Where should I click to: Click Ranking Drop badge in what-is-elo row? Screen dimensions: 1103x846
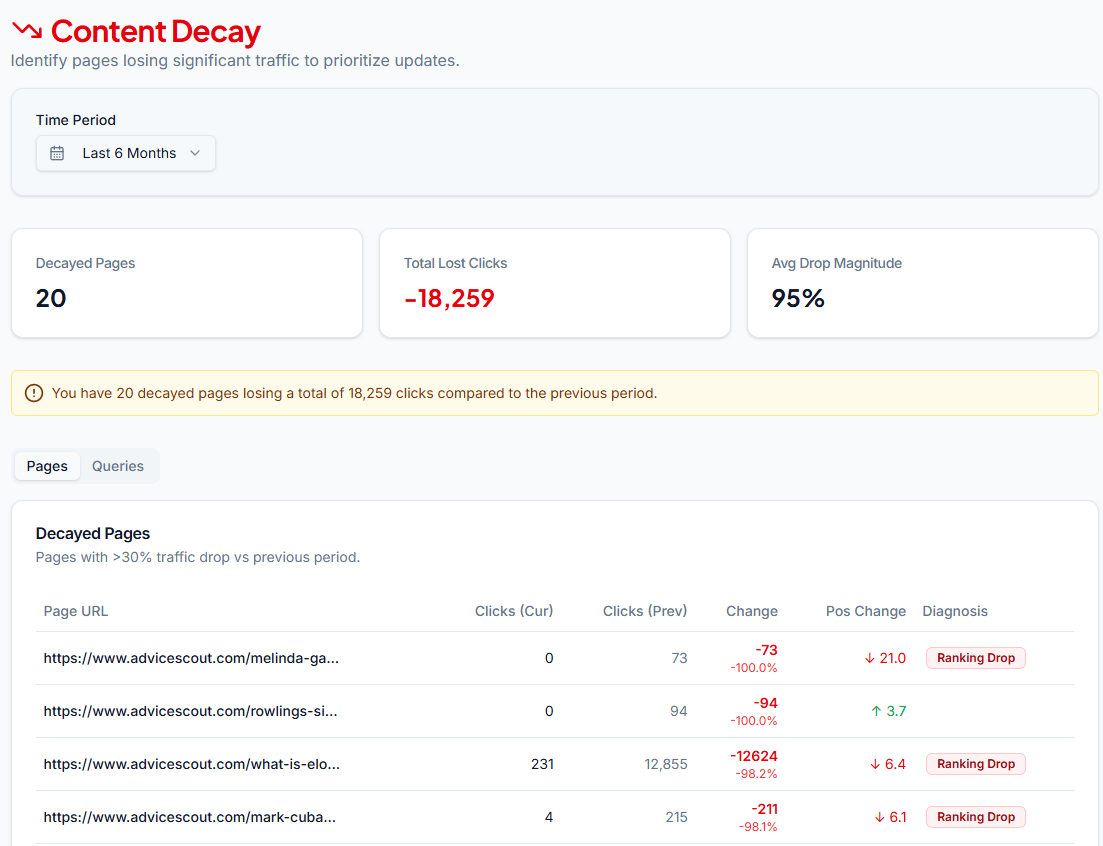click(x=975, y=764)
